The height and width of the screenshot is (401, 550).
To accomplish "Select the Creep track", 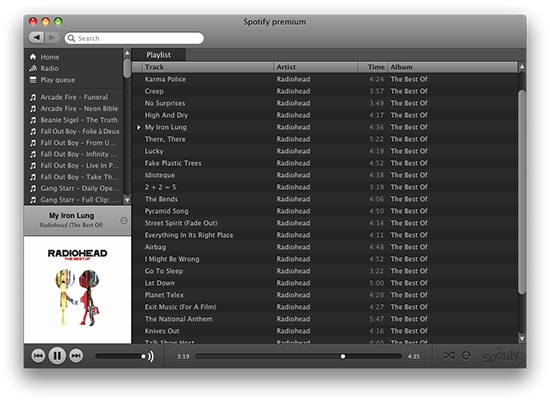I will [325, 91].
